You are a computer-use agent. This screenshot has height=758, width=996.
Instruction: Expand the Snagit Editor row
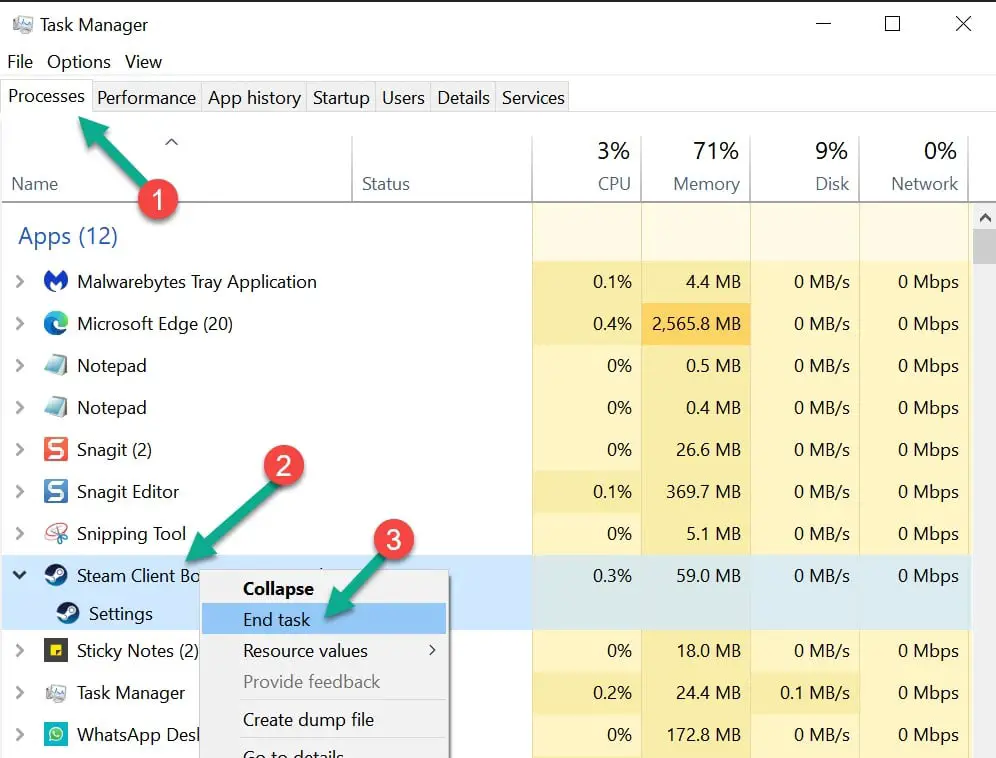click(x=20, y=491)
